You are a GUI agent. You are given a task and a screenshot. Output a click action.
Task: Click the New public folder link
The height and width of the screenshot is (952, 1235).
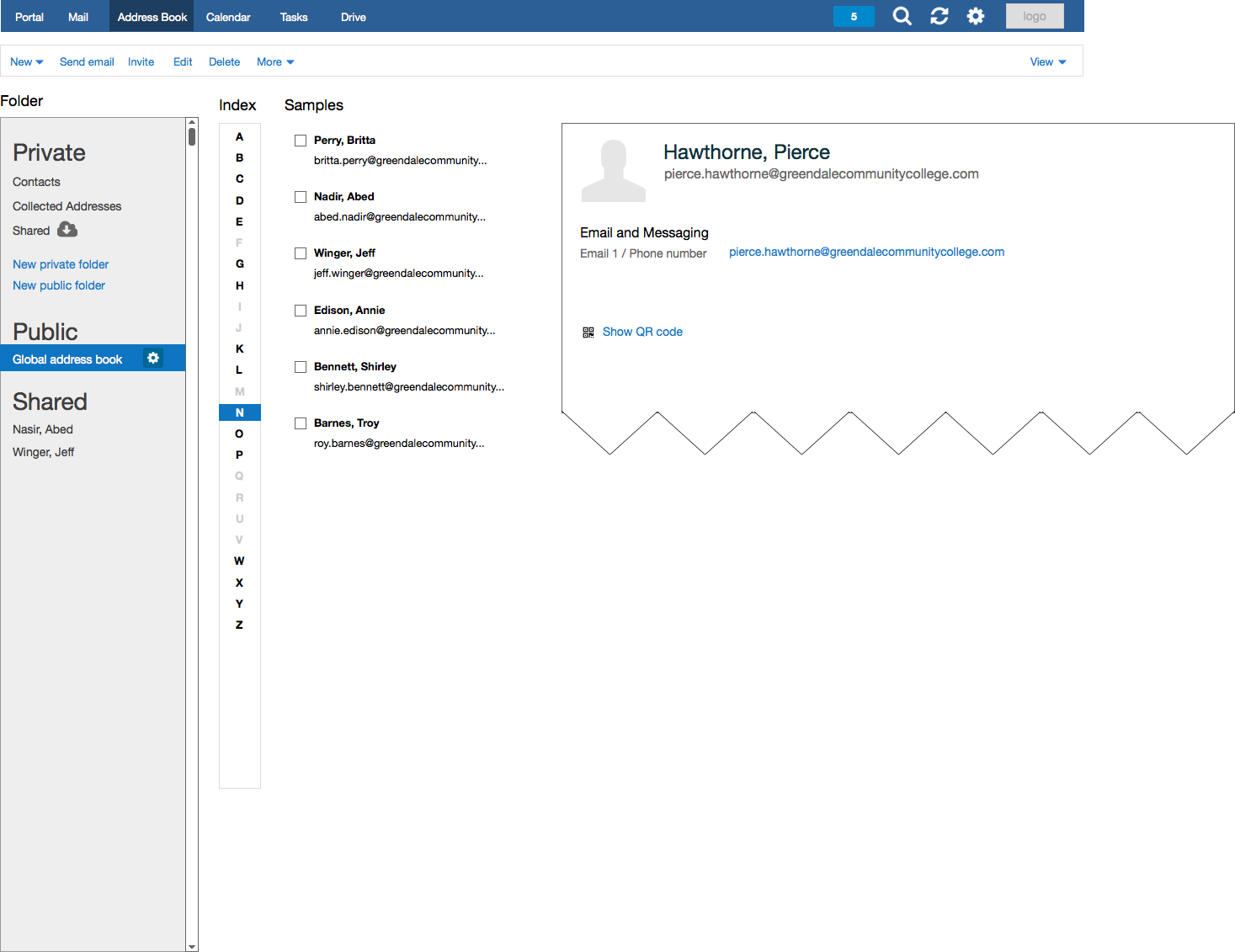point(59,285)
